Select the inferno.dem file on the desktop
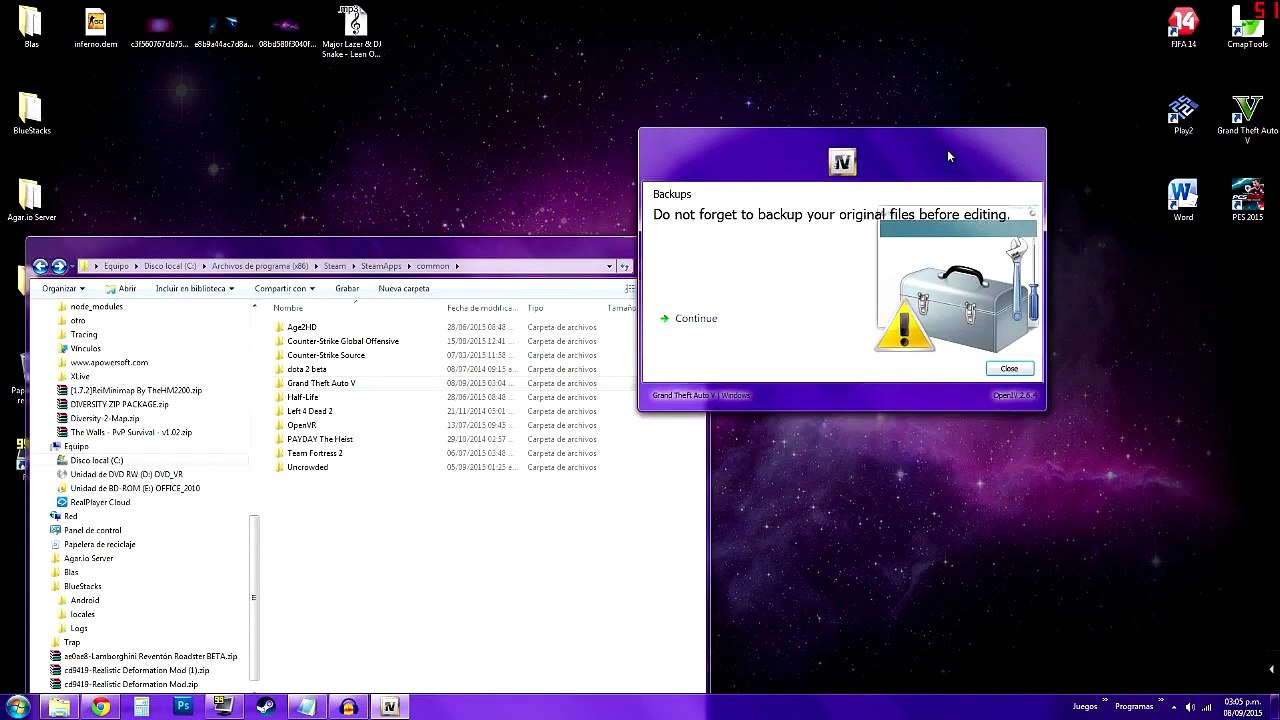The image size is (1280, 720). click(95, 28)
